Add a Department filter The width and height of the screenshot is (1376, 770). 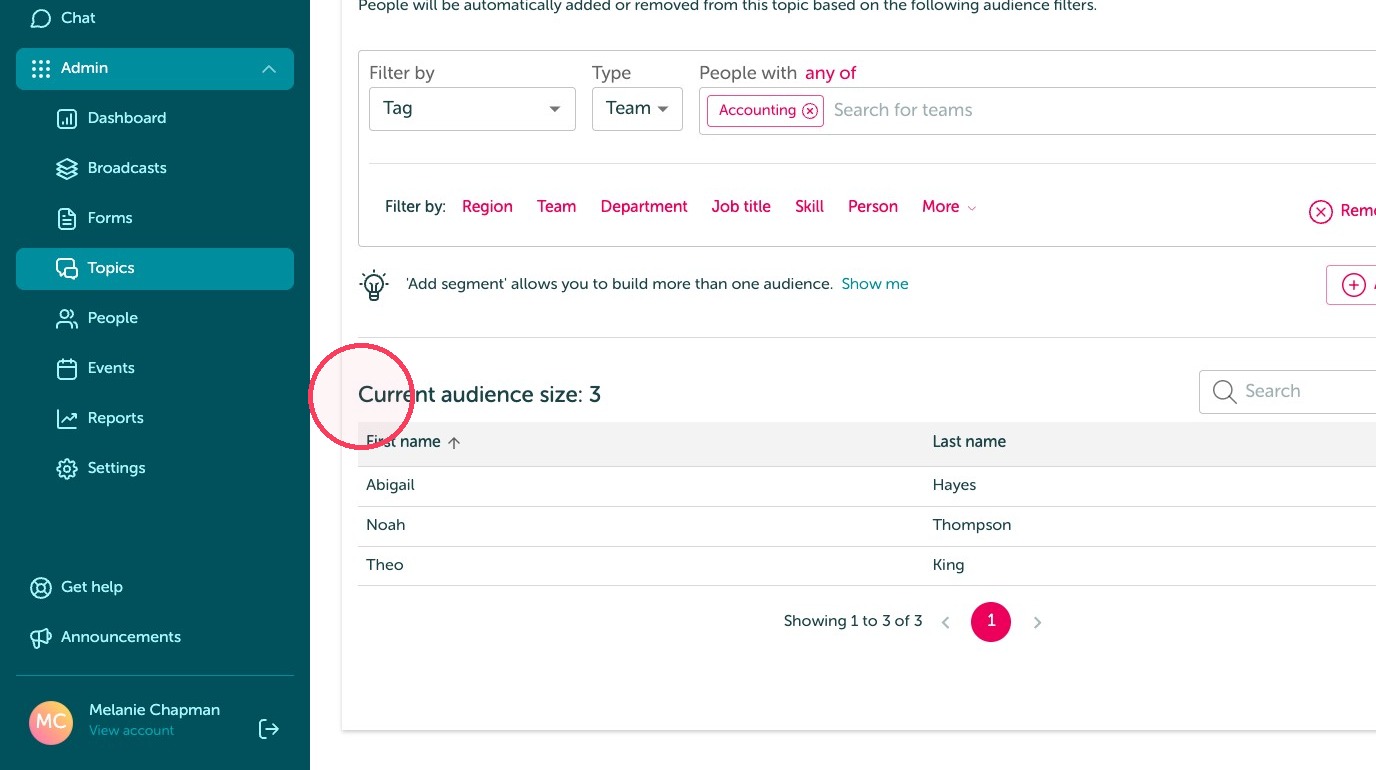(x=644, y=207)
